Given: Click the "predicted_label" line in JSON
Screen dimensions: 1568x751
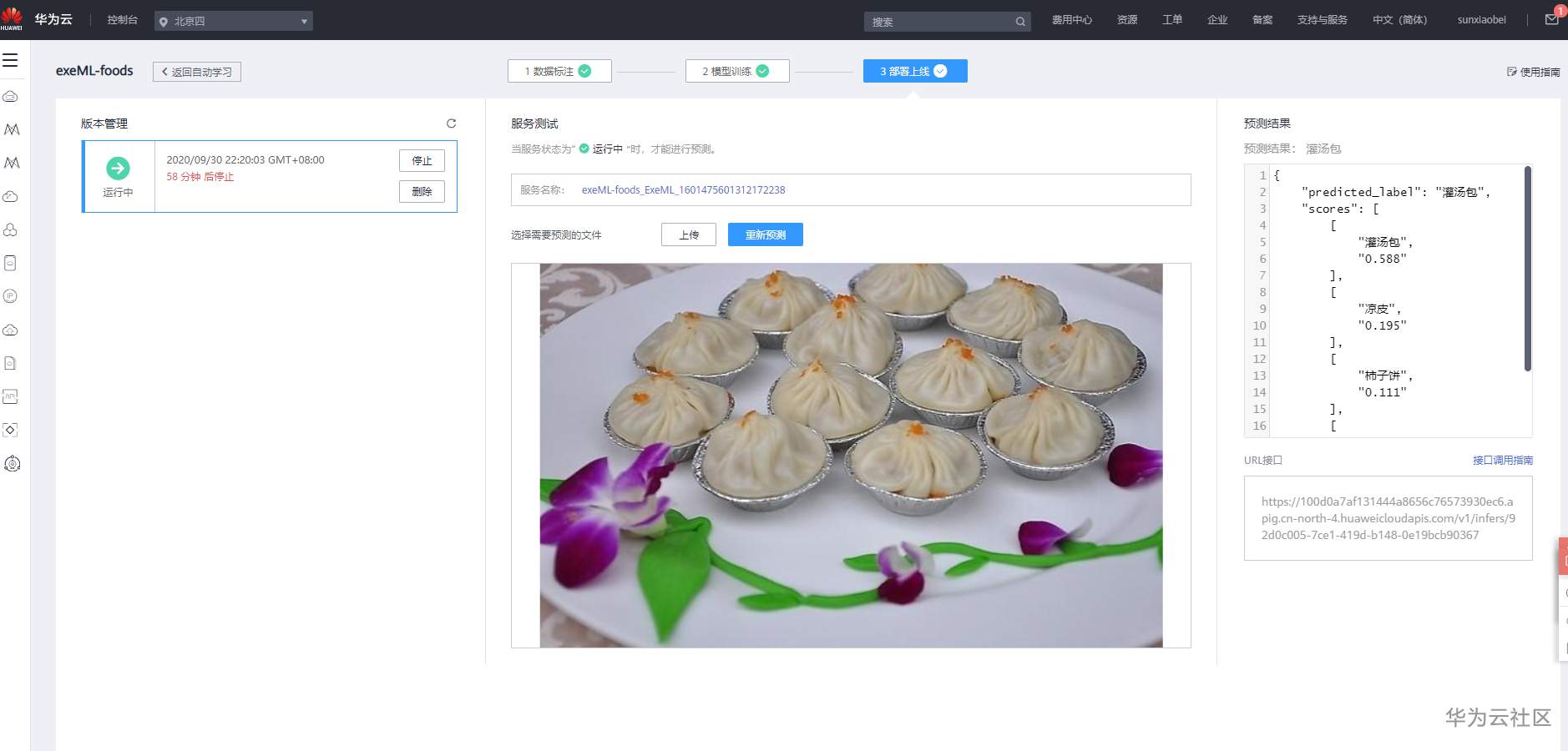Looking at the screenshot, I should click(x=1396, y=192).
